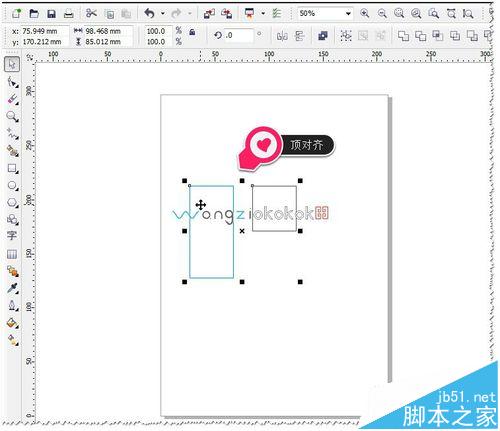Zoom to page width icon
The image size is (500, 431).
coord(451,14)
